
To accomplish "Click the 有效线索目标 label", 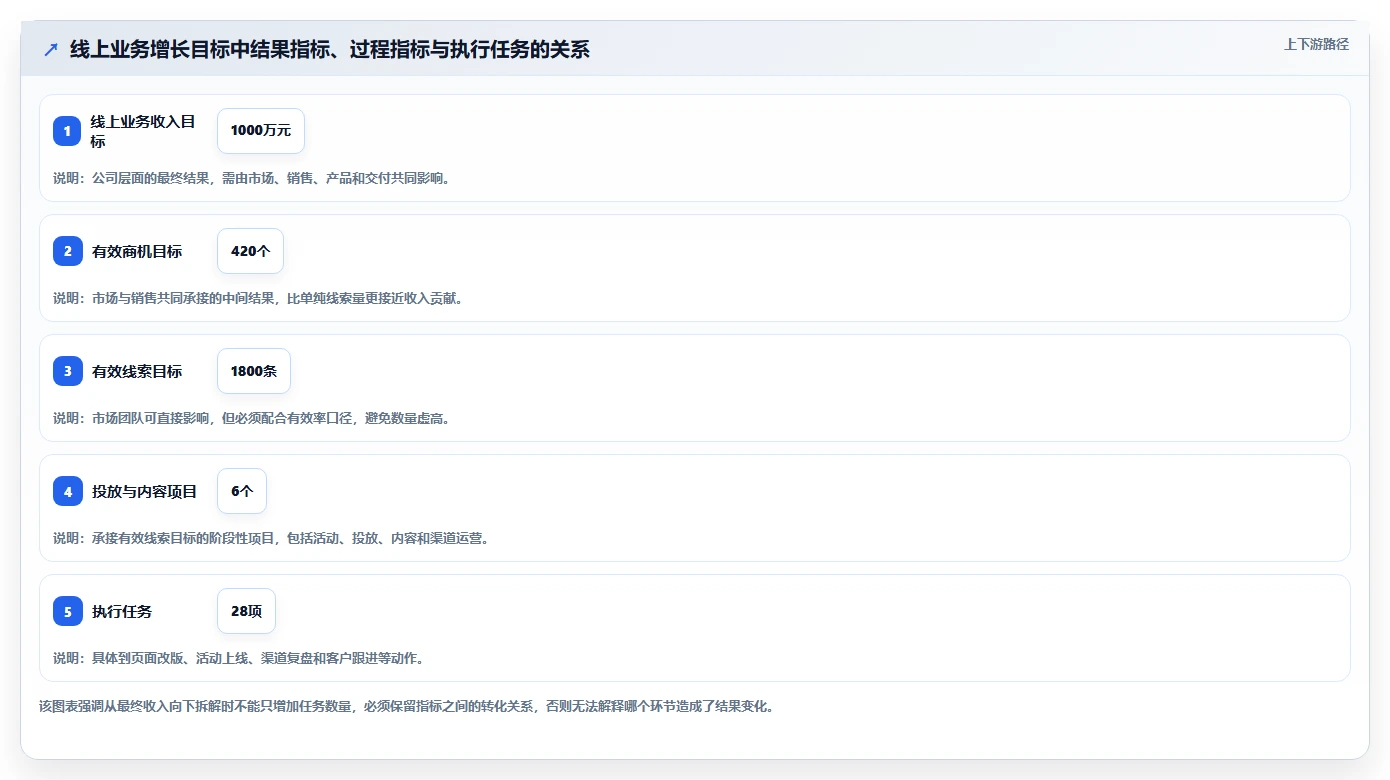I will click(137, 371).
